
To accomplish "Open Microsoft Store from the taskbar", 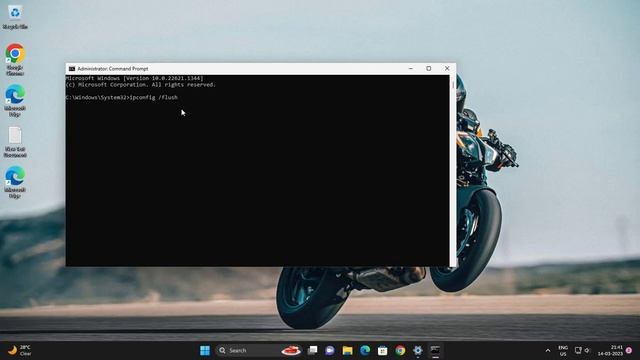I will [x=382, y=350].
